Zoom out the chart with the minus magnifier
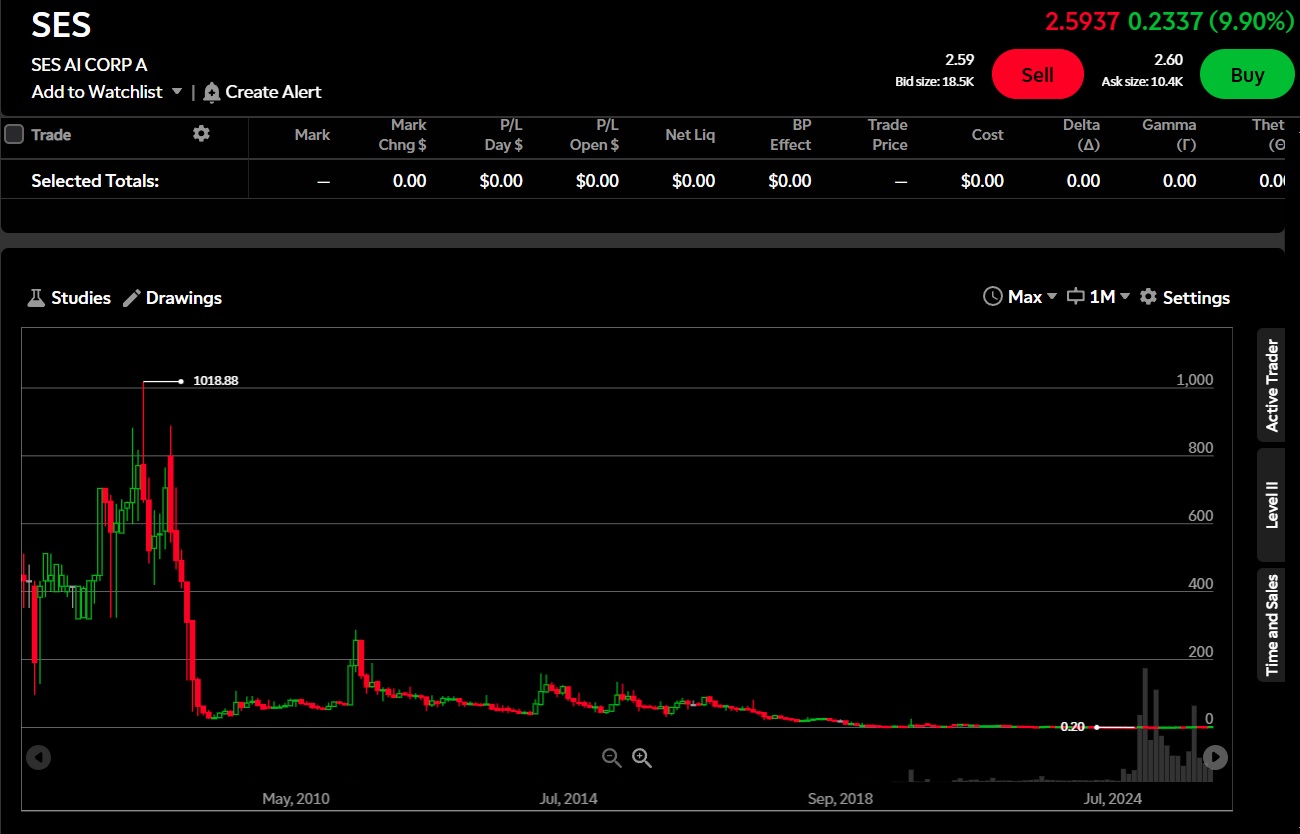Viewport: 1300px width, 834px height. pyautogui.click(x=612, y=758)
